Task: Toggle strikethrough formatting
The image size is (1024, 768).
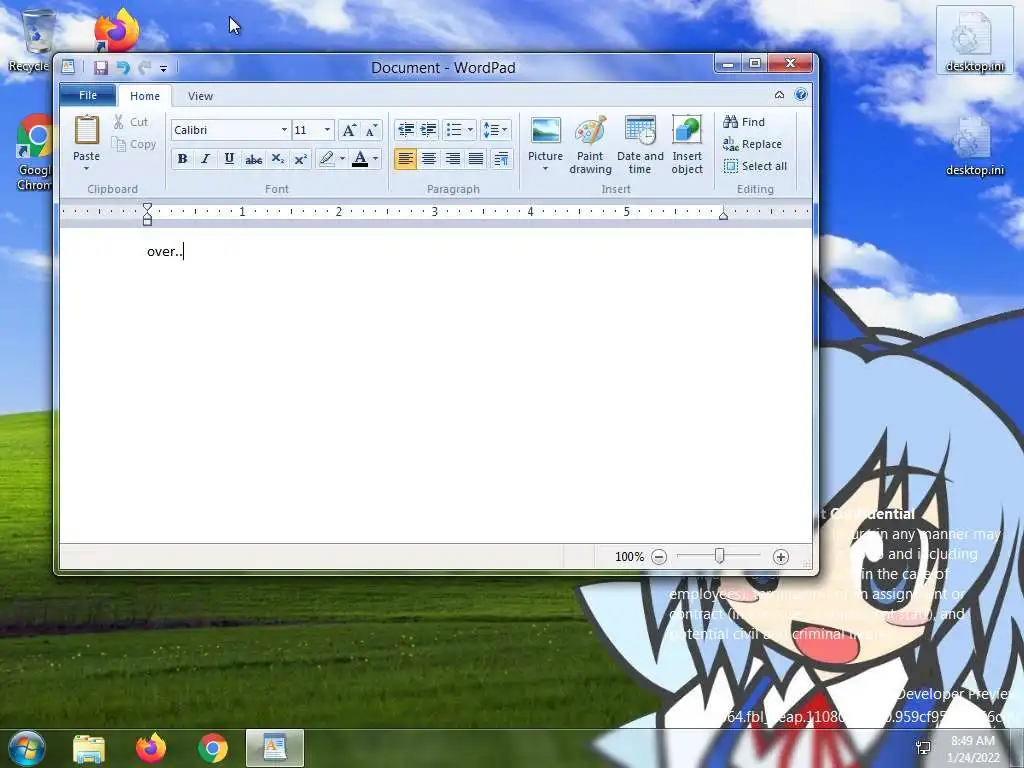Action: click(x=253, y=159)
